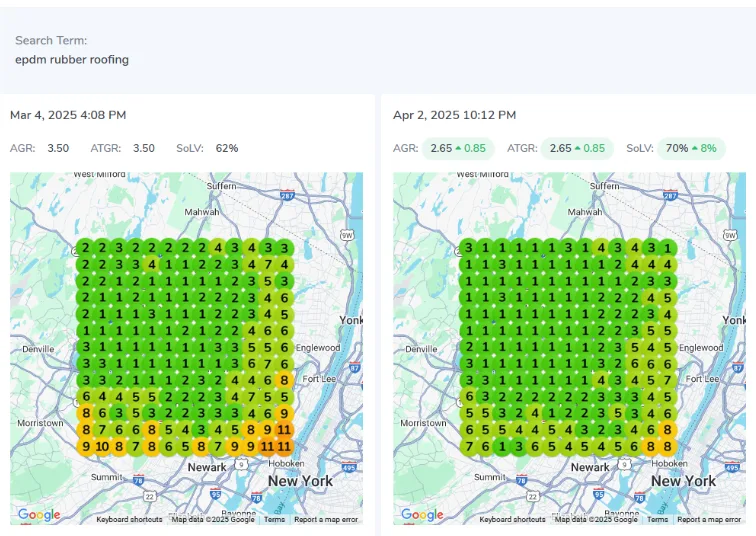Open the Terms link on the April map
This screenshot has width=756, height=536.
point(658,519)
